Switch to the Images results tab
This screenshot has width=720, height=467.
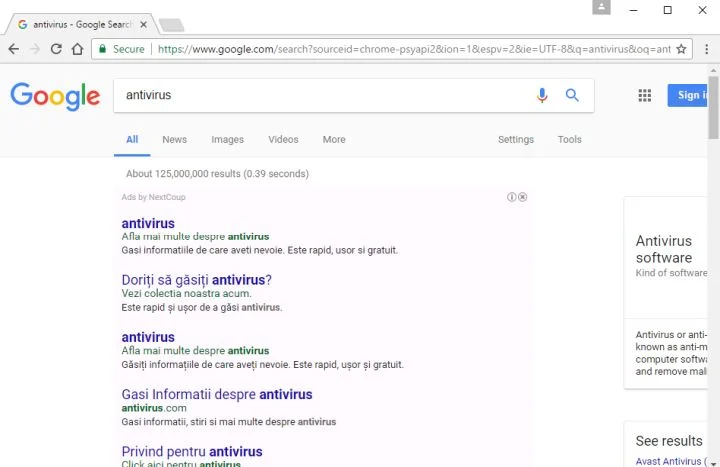(227, 140)
